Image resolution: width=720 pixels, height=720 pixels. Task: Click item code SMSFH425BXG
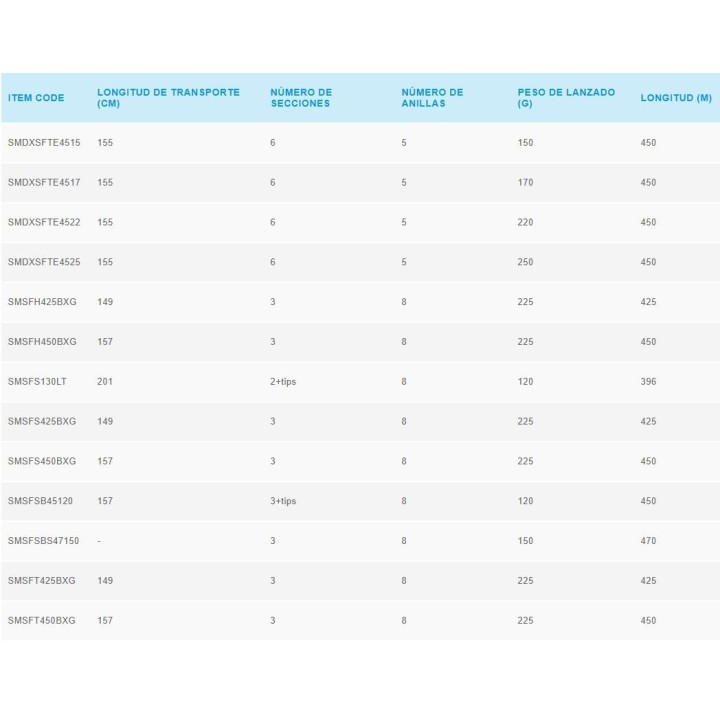tap(42, 302)
